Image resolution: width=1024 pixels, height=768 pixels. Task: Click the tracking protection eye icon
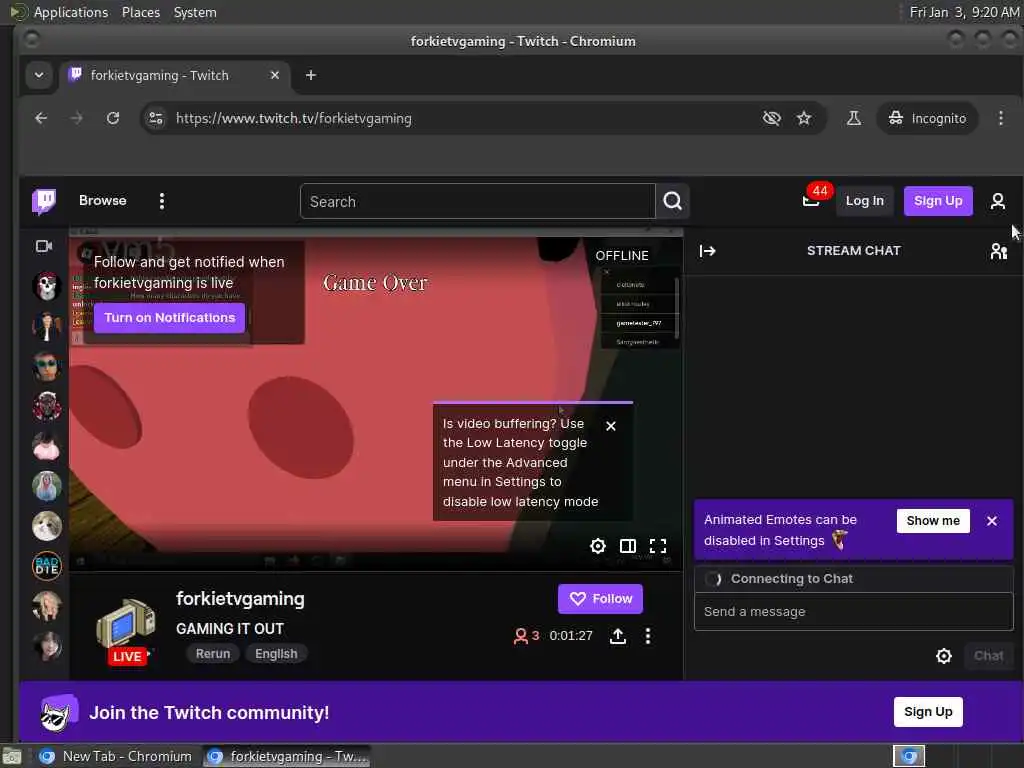pyautogui.click(x=772, y=118)
